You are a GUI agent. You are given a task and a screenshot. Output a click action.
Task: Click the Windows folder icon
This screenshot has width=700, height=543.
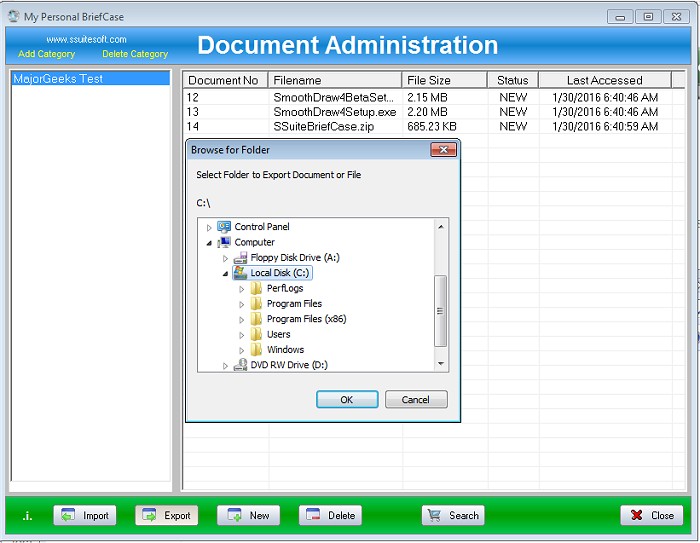256,350
